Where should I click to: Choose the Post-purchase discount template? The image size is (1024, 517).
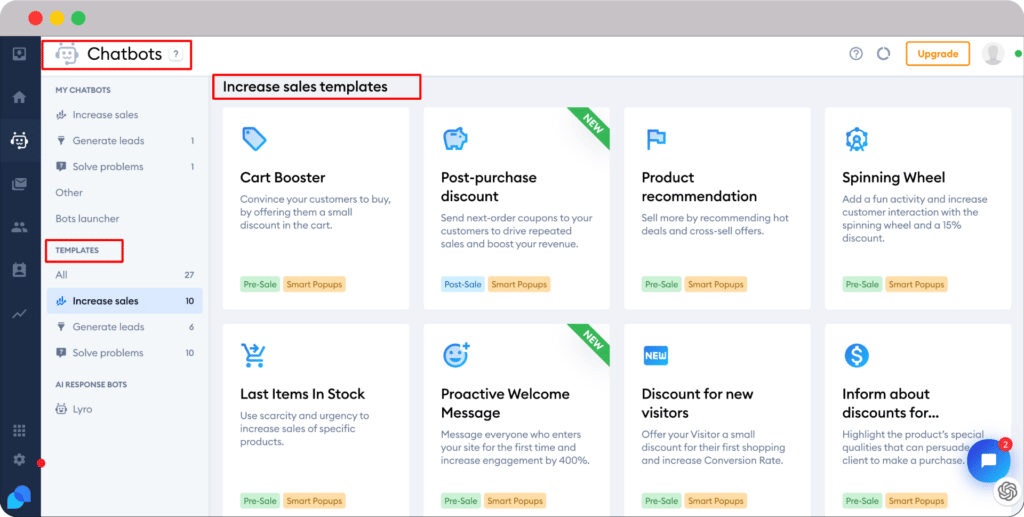pyautogui.click(x=517, y=208)
